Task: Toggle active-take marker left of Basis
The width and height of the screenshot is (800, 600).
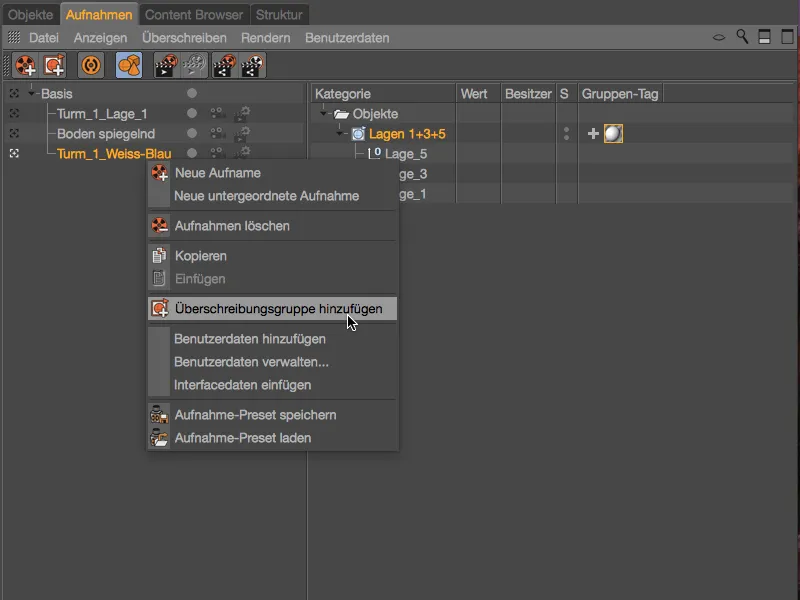Action: tap(14, 93)
